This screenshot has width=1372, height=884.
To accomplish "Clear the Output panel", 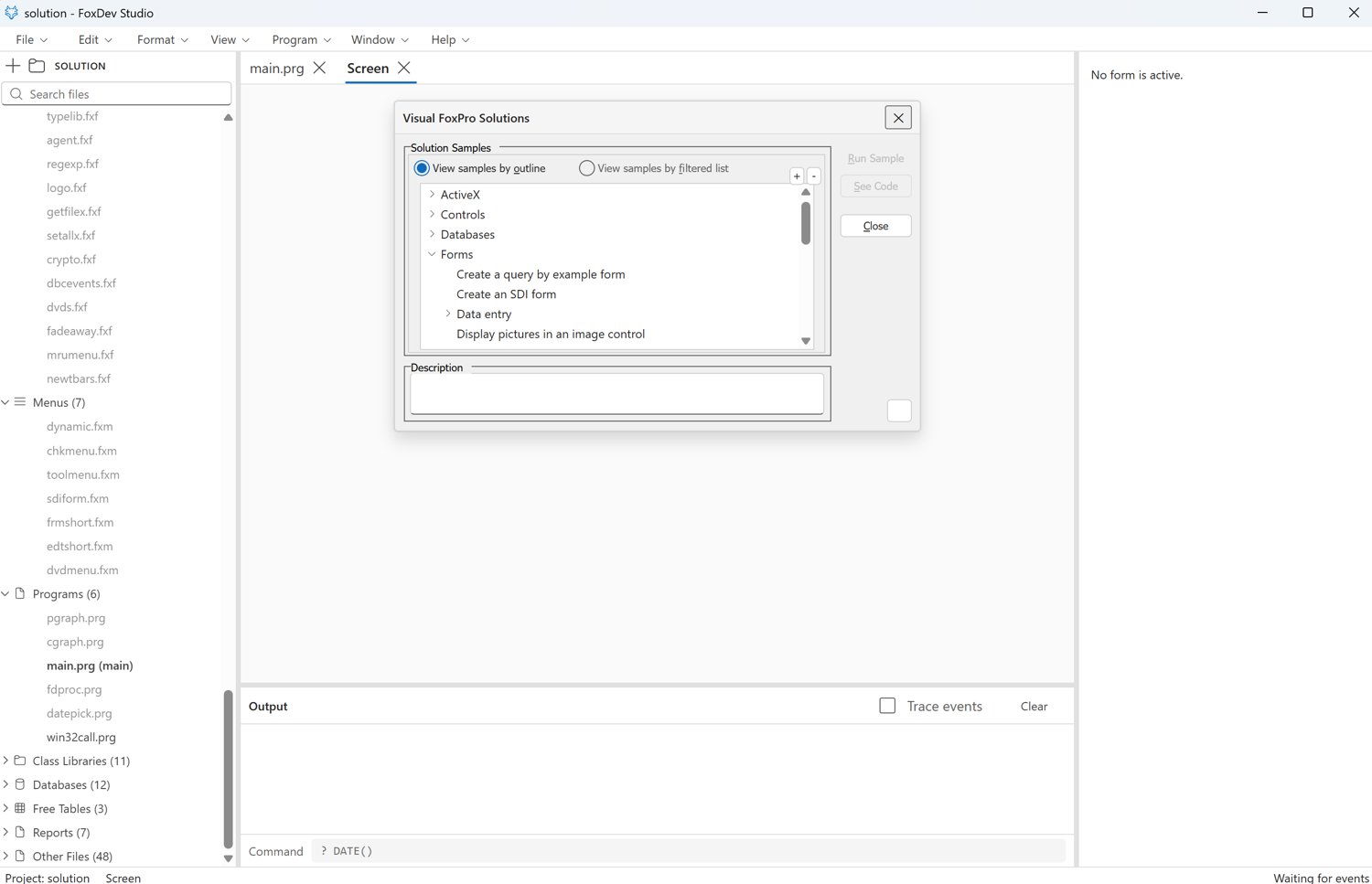I will pyautogui.click(x=1034, y=706).
